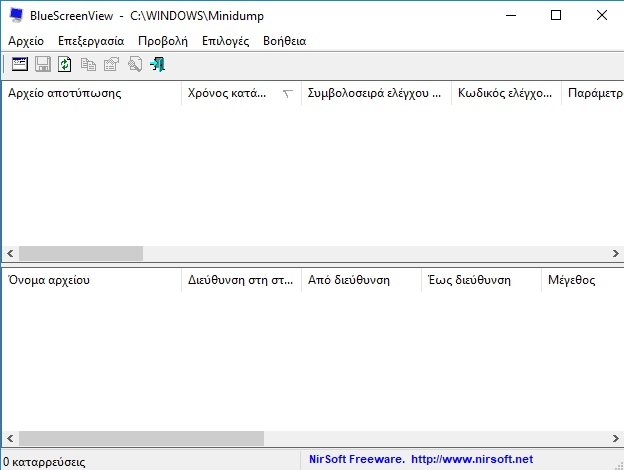Refresh the crash list via toolbar icon
This screenshot has height=470, width=624.
click(65, 64)
